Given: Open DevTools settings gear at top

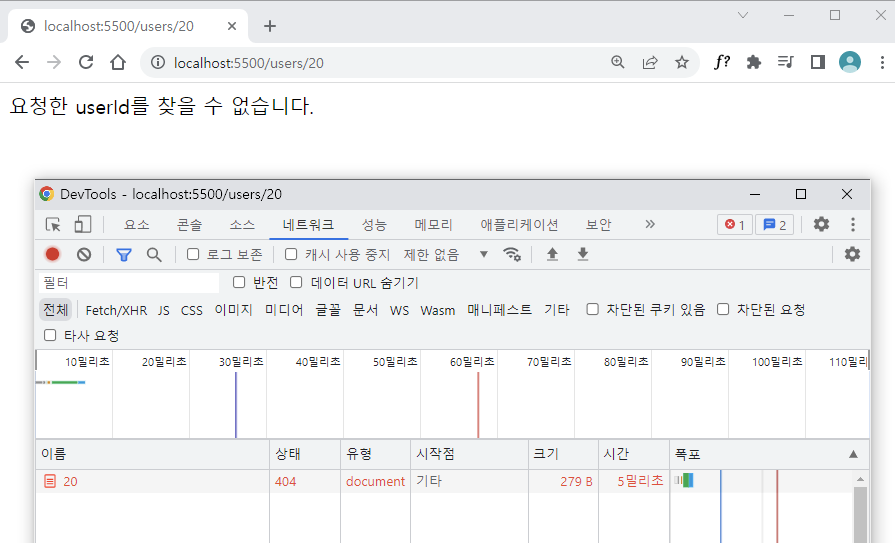Looking at the screenshot, I should [x=821, y=224].
